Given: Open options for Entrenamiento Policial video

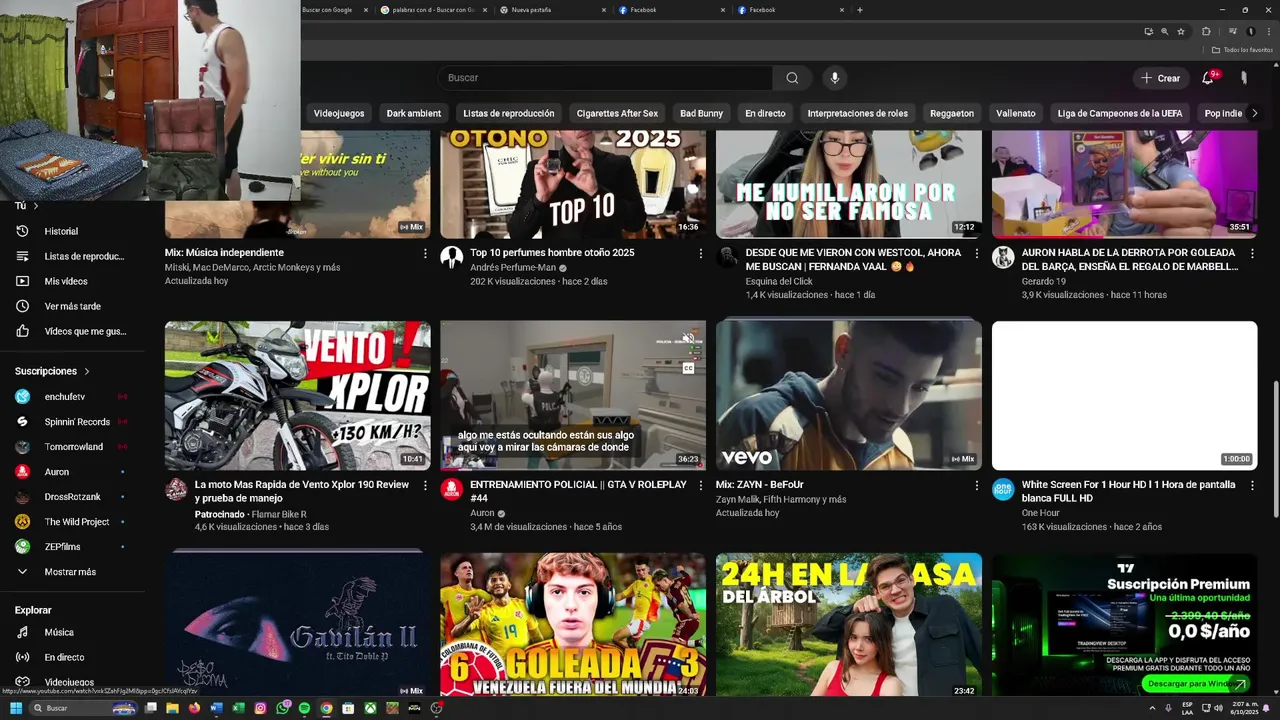Looking at the screenshot, I should (x=701, y=486).
